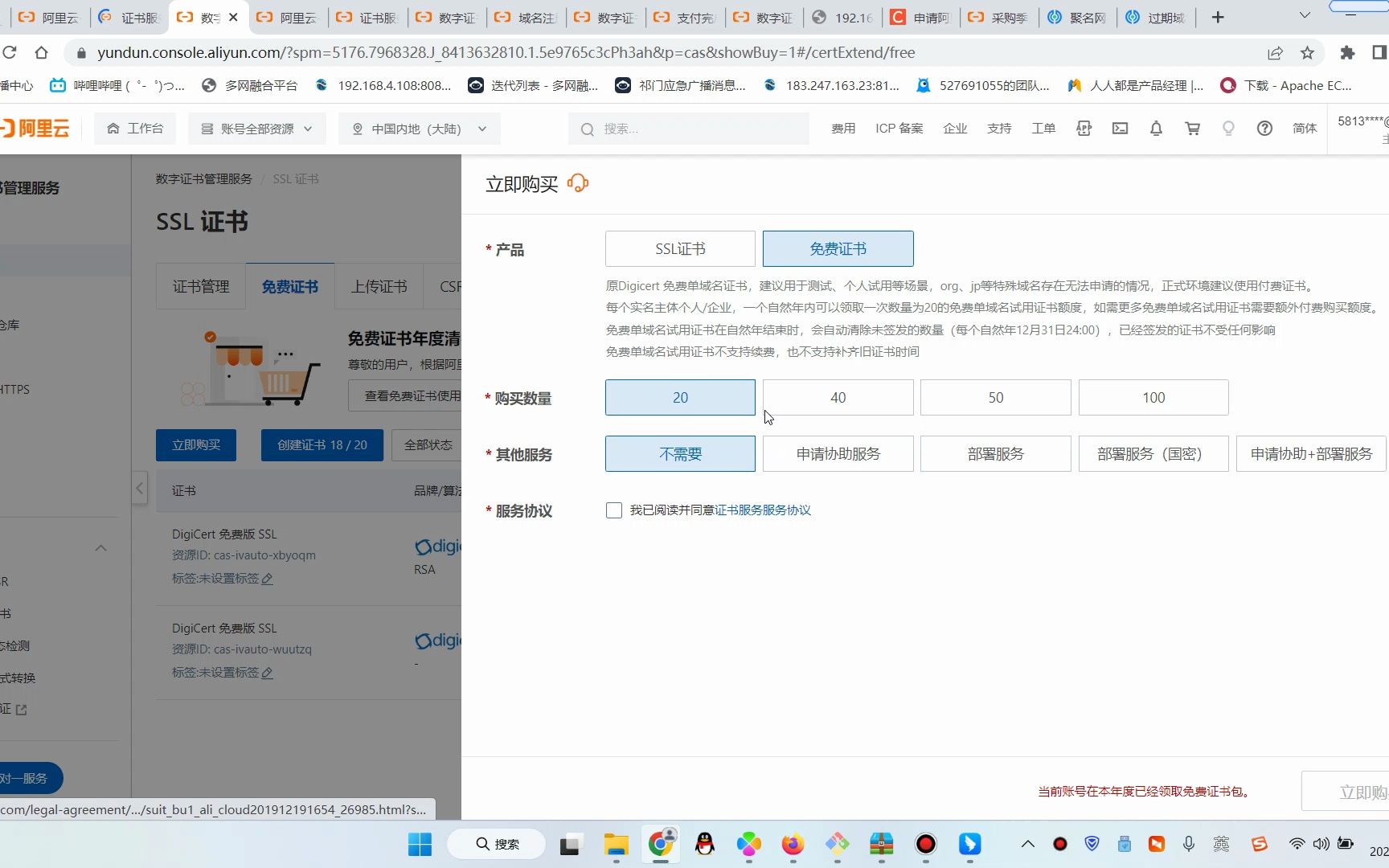Close the active 数字证书 browser tab

pyautogui.click(x=233, y=17)
